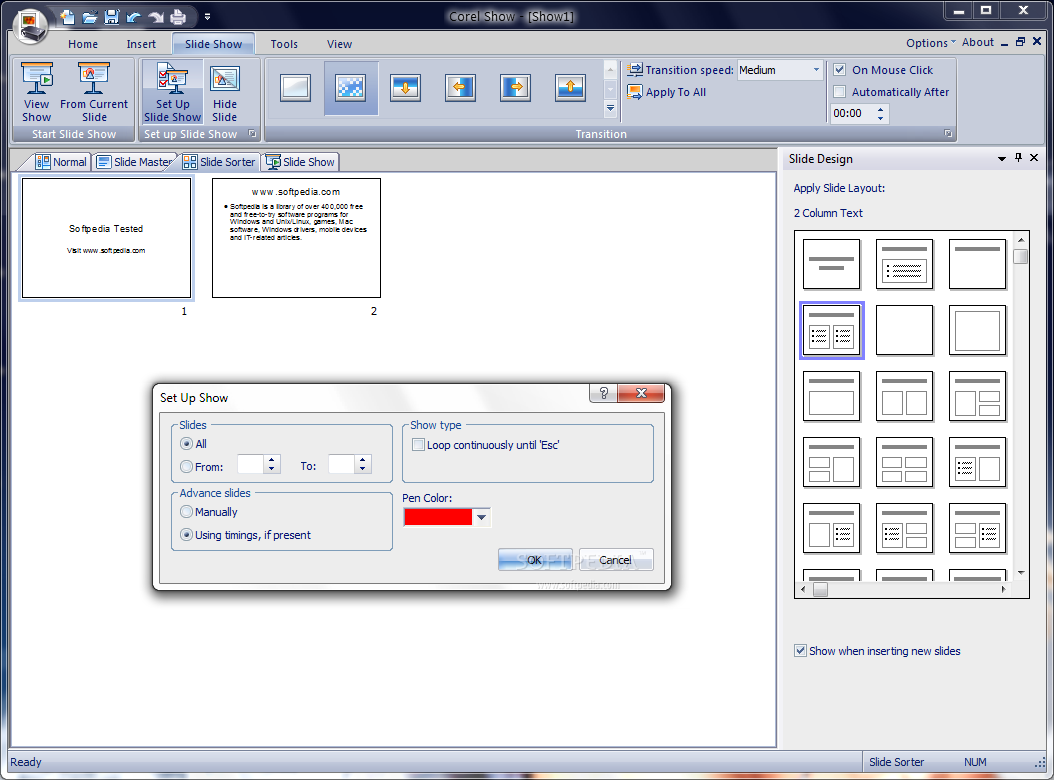The image size is (1054, 780).
Task: Select slide 2 thumbnail www.softpedia.com
Action: 296,238
